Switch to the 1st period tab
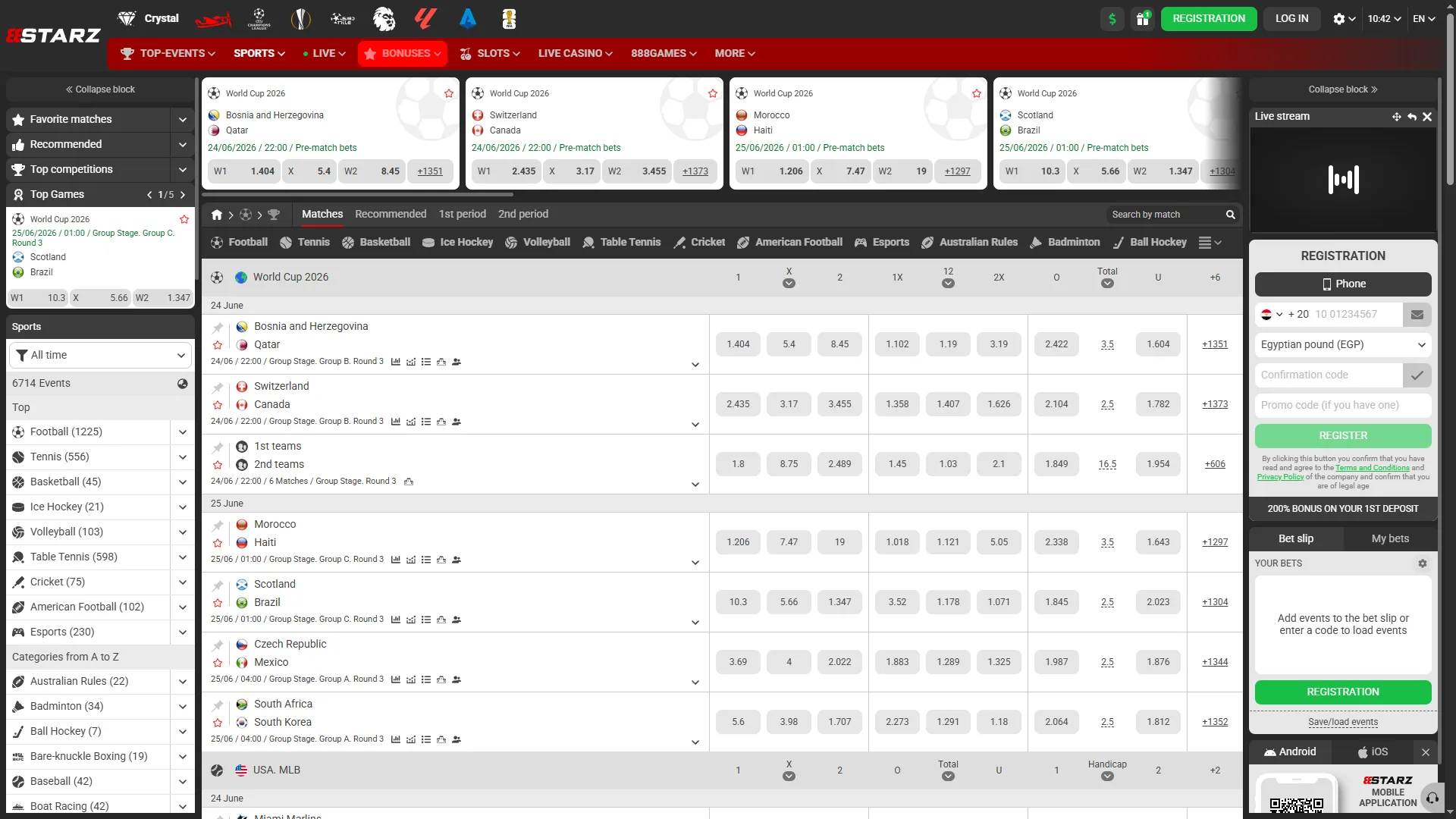 (x=463, y=215)
